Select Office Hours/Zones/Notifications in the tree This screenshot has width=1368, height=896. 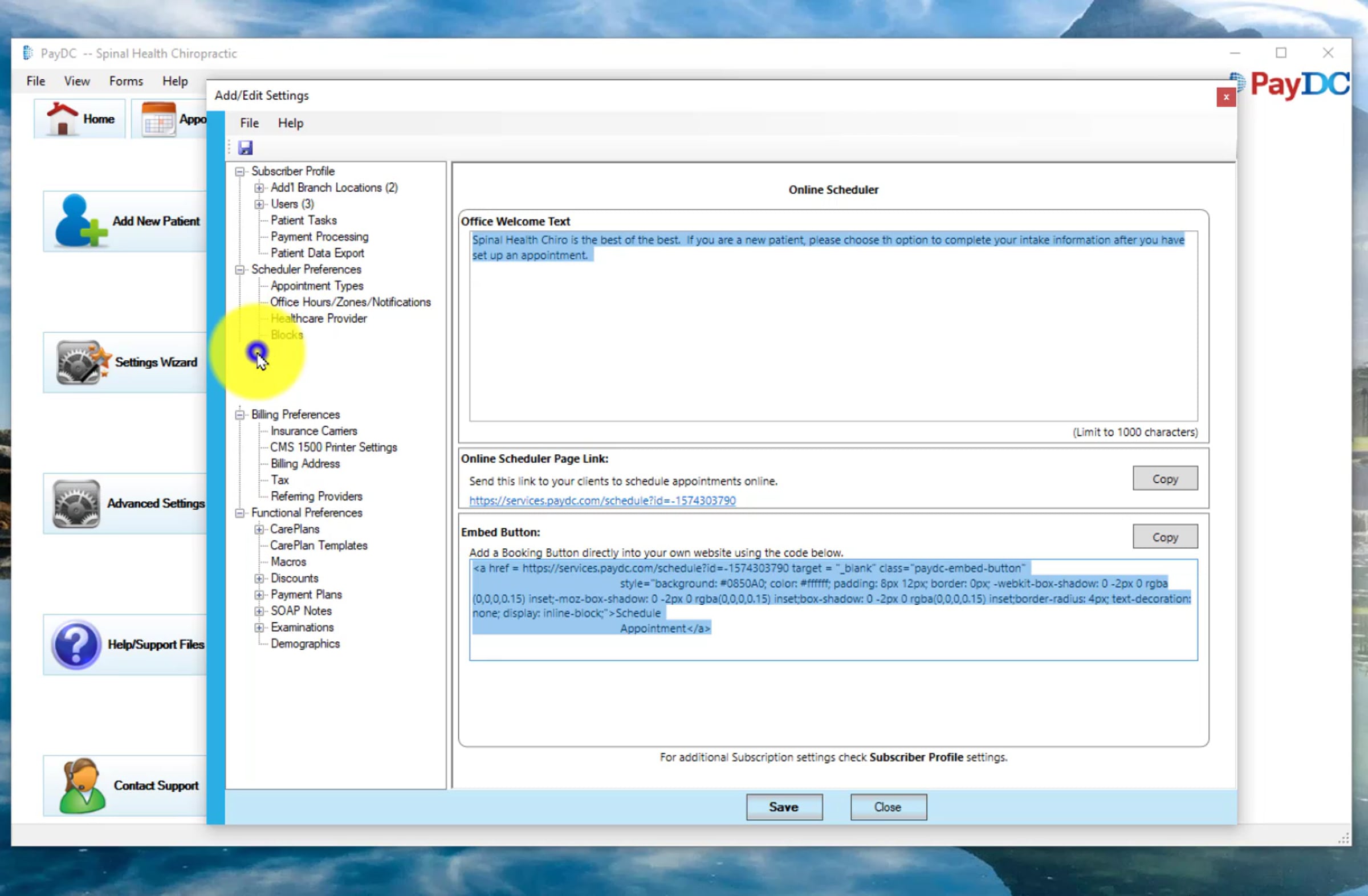(x=350, y=302)
